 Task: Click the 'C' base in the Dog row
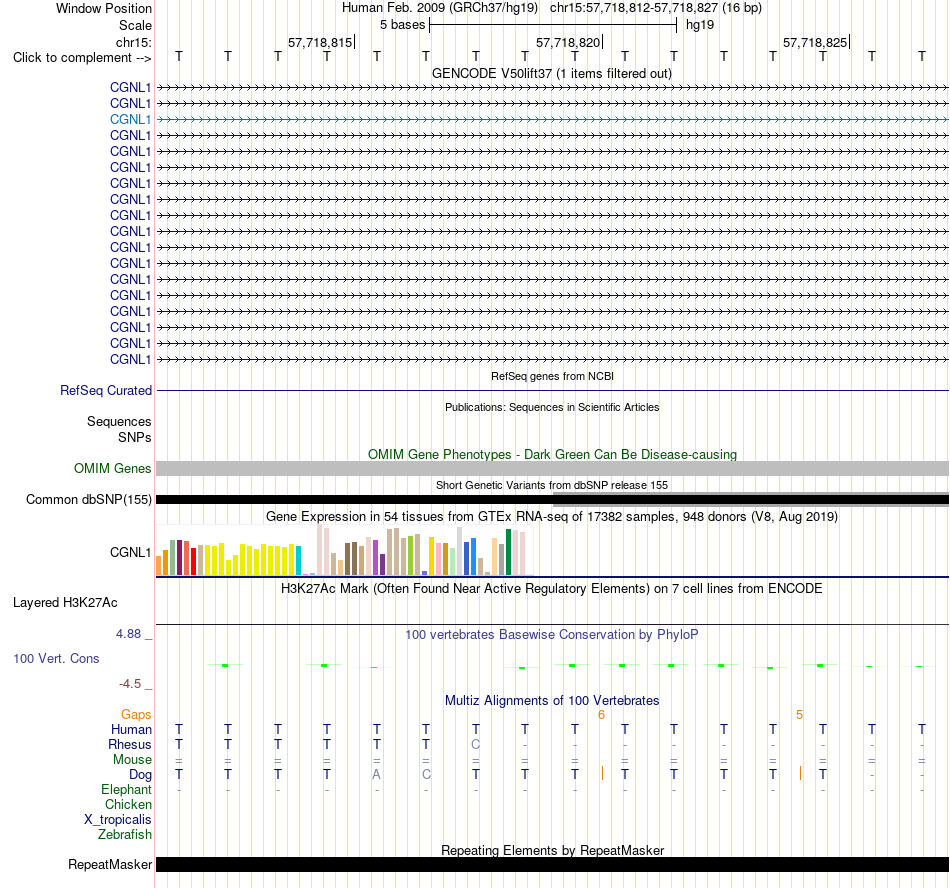(x=426, y=775)
